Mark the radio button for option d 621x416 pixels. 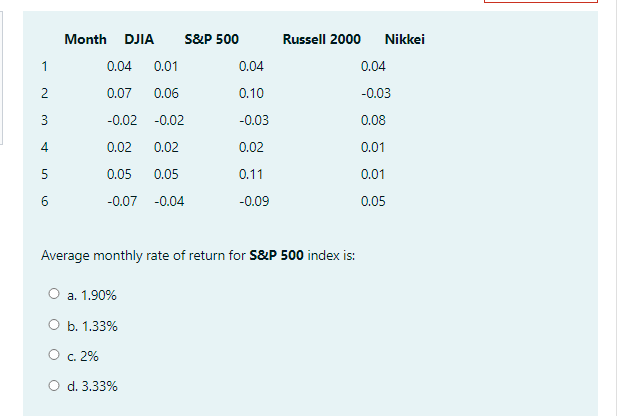[52, 385]
